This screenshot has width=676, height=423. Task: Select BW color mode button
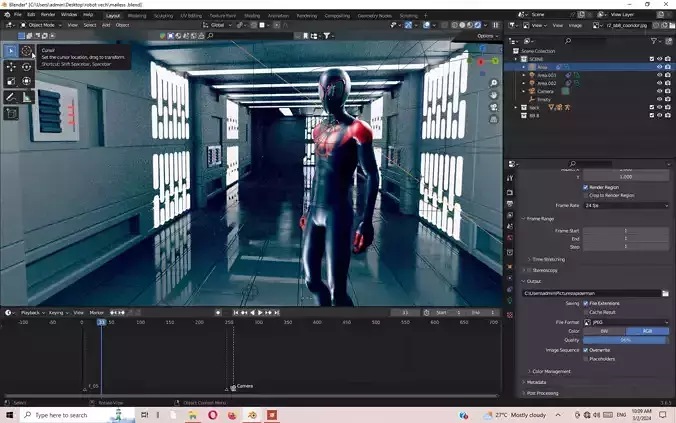pyautogui.click(x=604, y=331)
